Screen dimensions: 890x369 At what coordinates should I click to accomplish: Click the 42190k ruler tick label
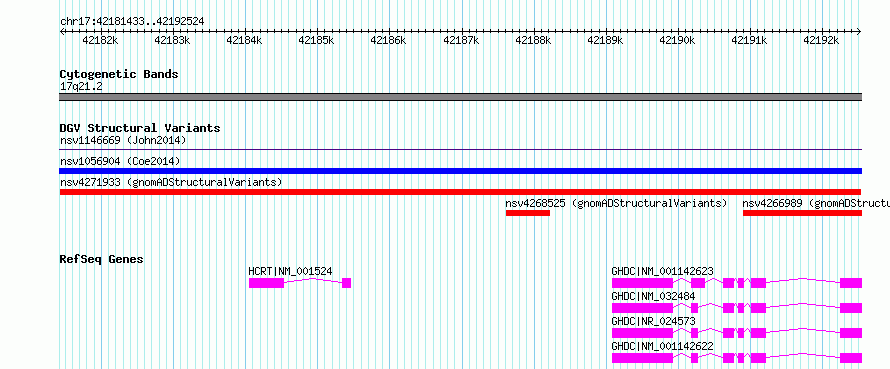[677, 40]
